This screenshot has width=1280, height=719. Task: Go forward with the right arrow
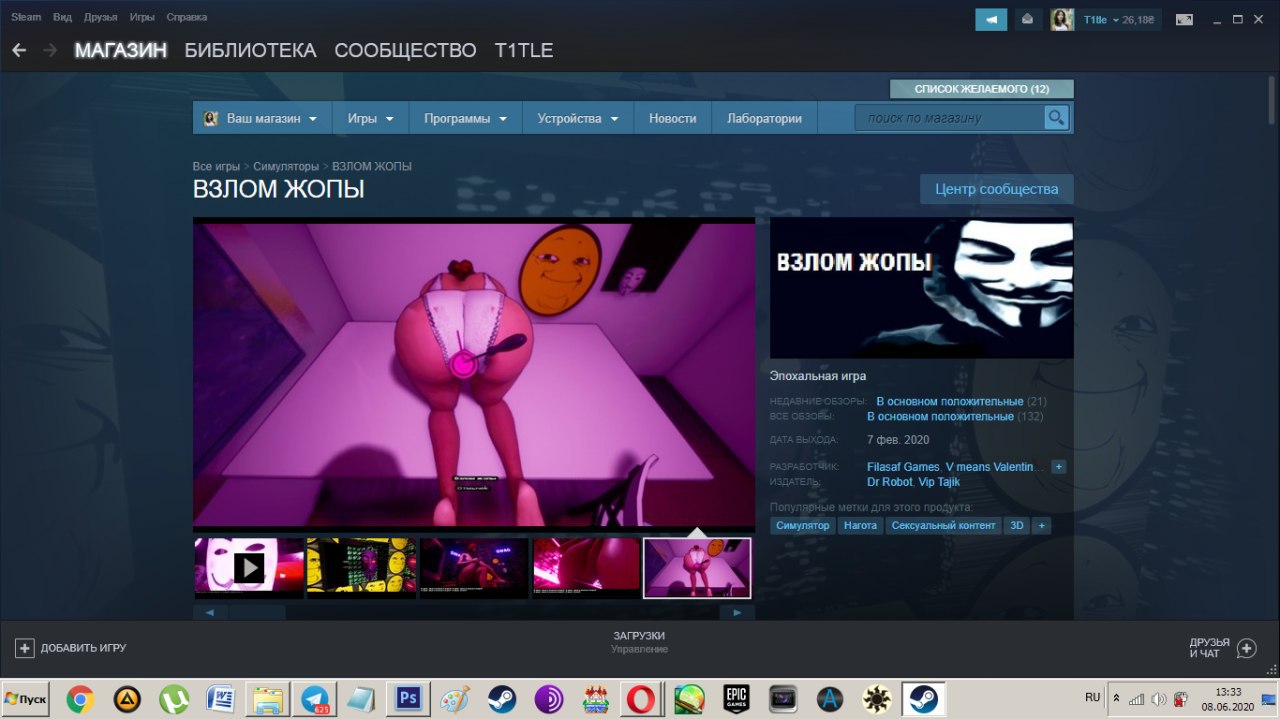pos(50,50)
